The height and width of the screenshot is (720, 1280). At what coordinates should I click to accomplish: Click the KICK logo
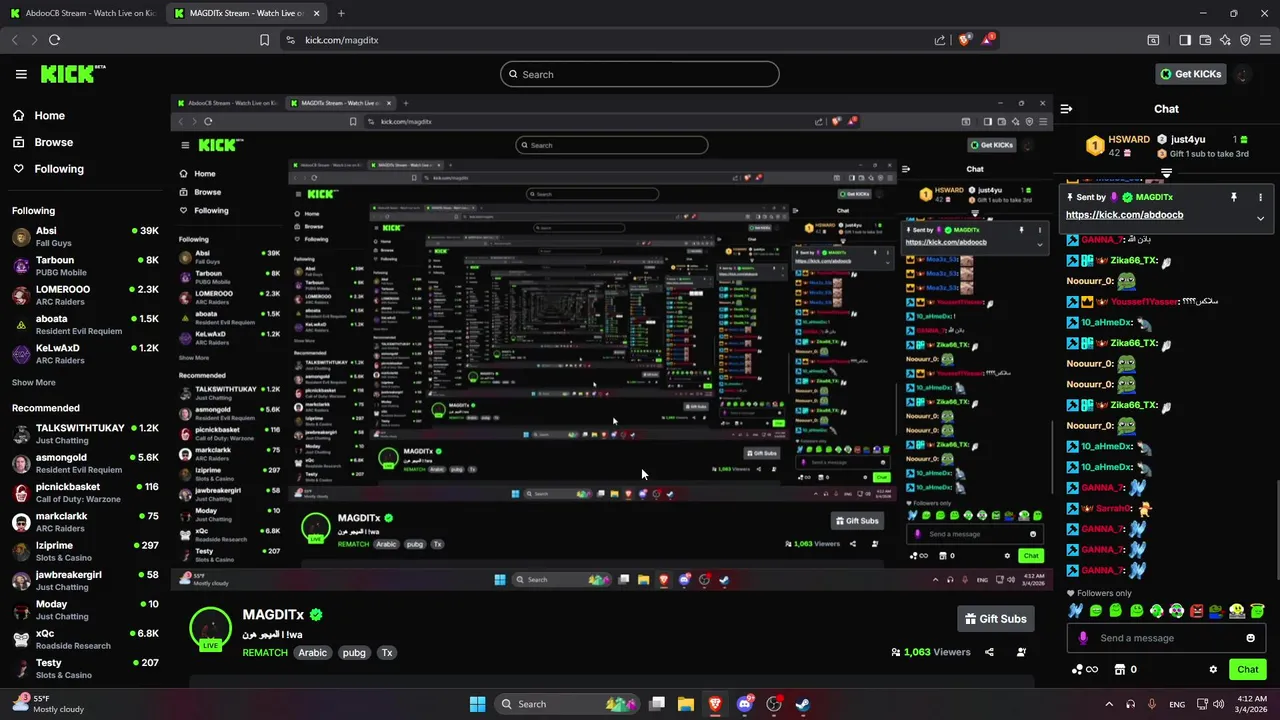73,74
